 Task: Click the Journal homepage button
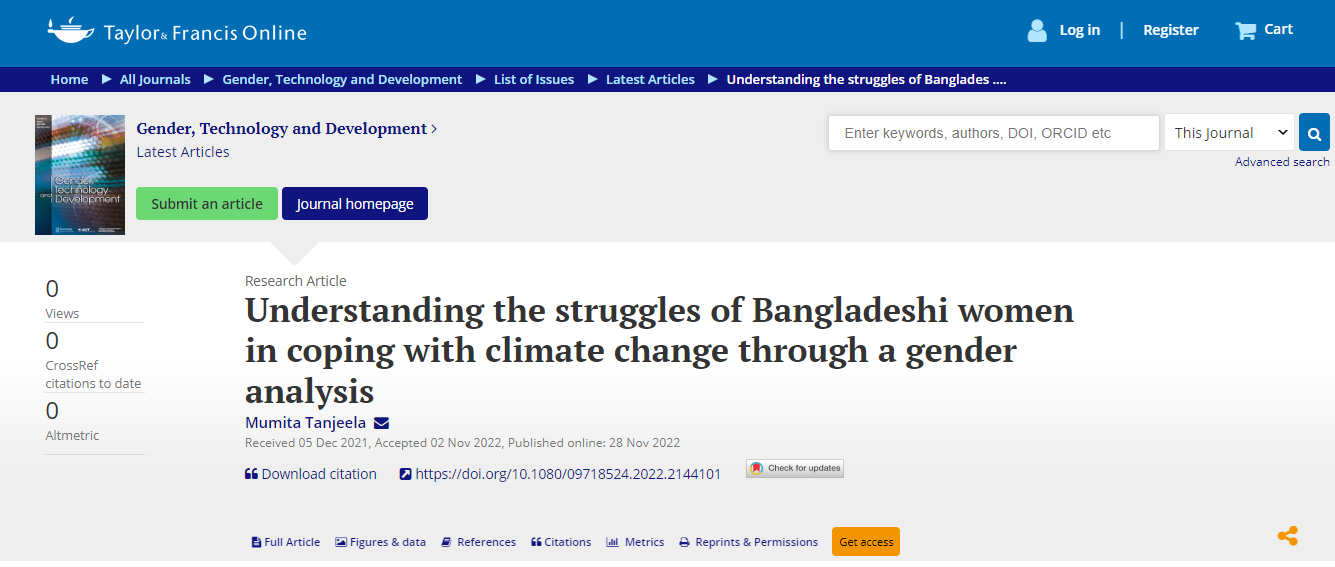355,203
